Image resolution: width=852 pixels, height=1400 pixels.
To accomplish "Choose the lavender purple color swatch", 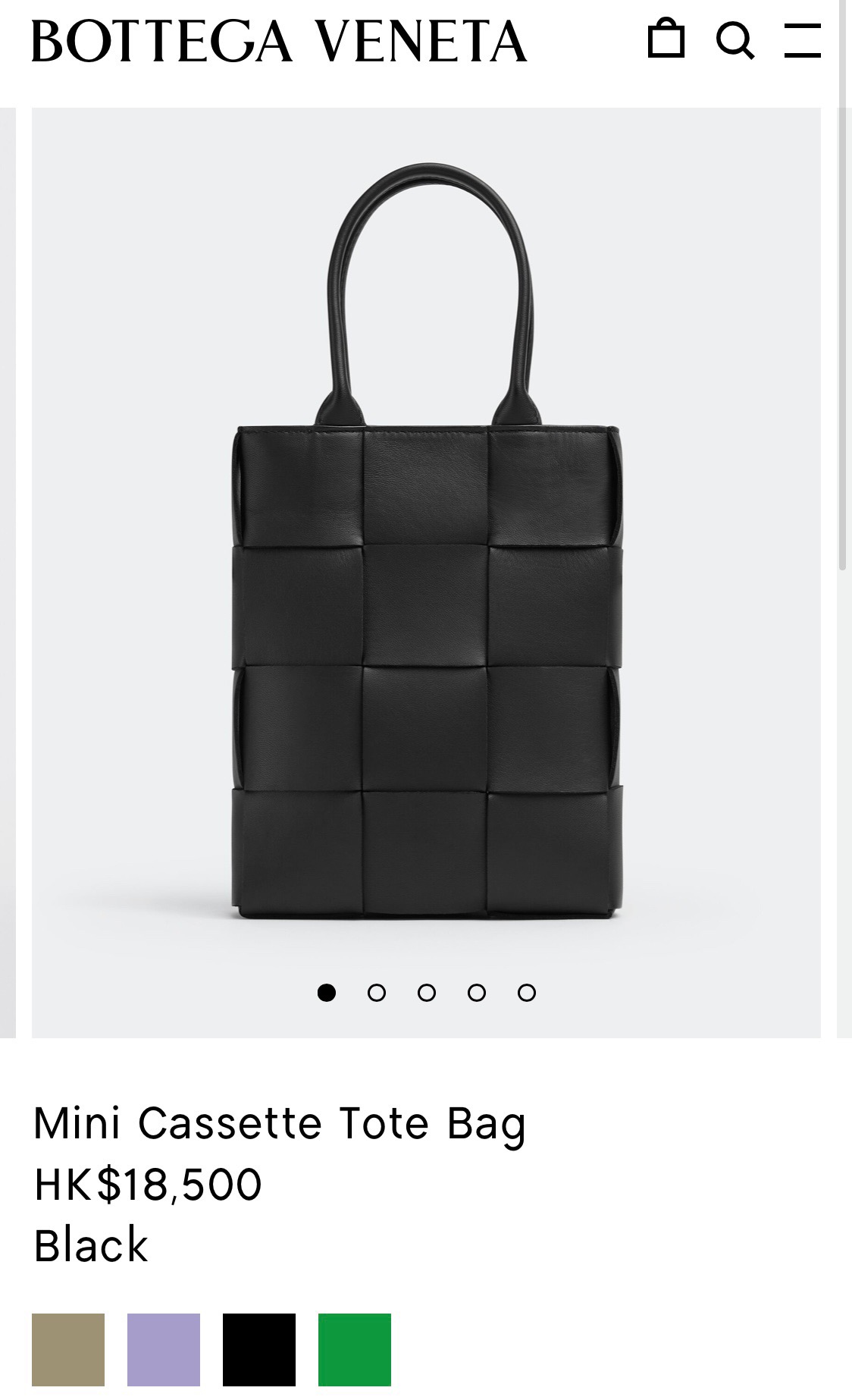I will pos(164,1350).
